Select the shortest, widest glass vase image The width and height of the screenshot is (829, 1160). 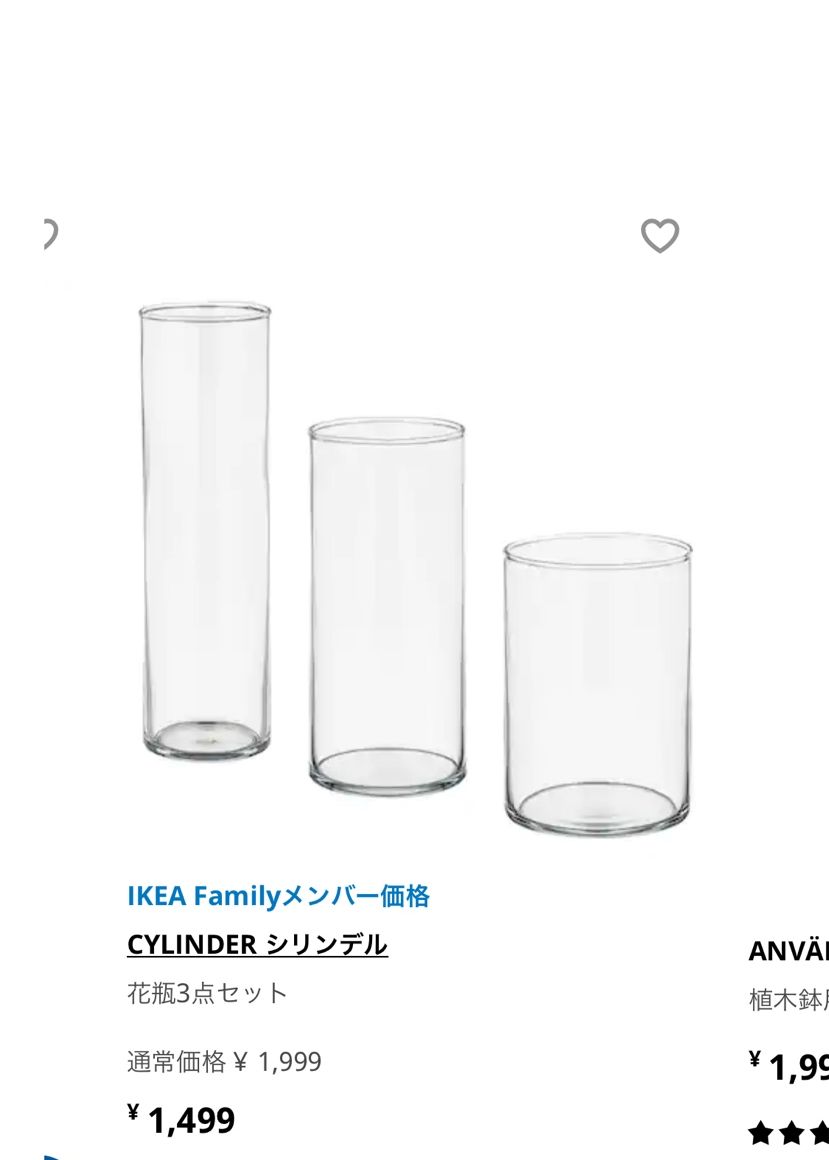(x=597, y=685)
